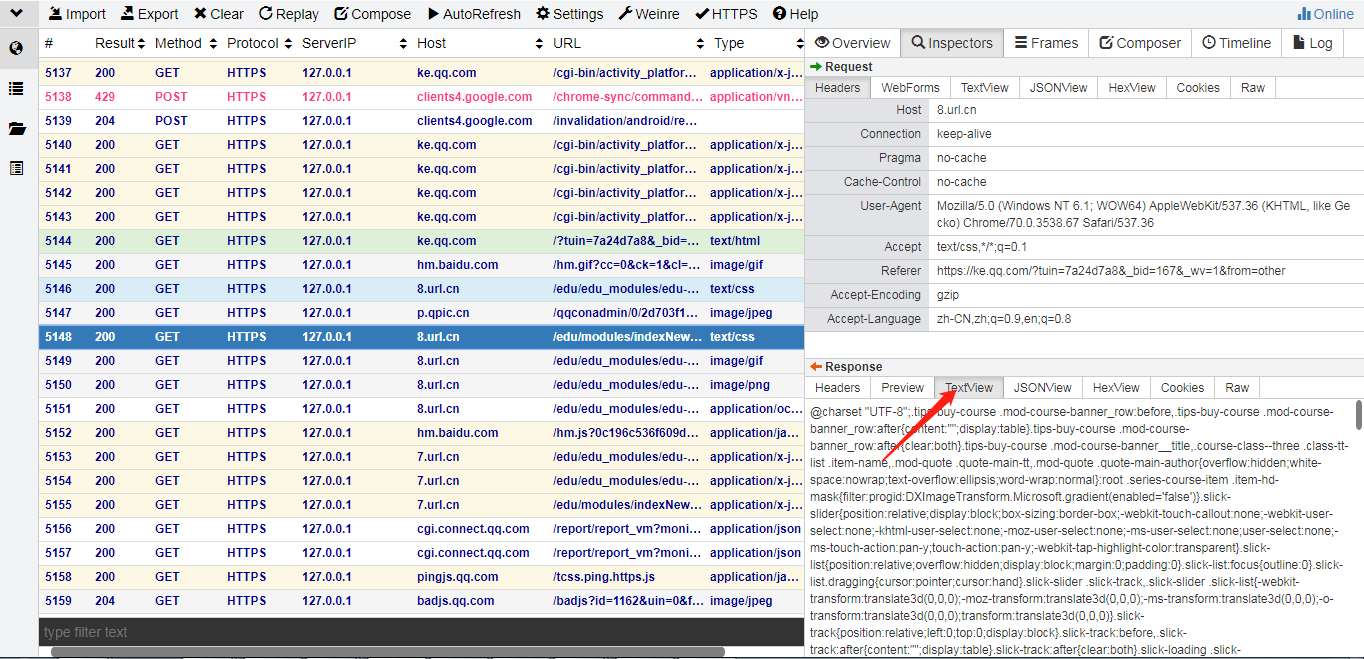
Task: Open the Rules list icon in sidebar
Action: tap(16, 88)
